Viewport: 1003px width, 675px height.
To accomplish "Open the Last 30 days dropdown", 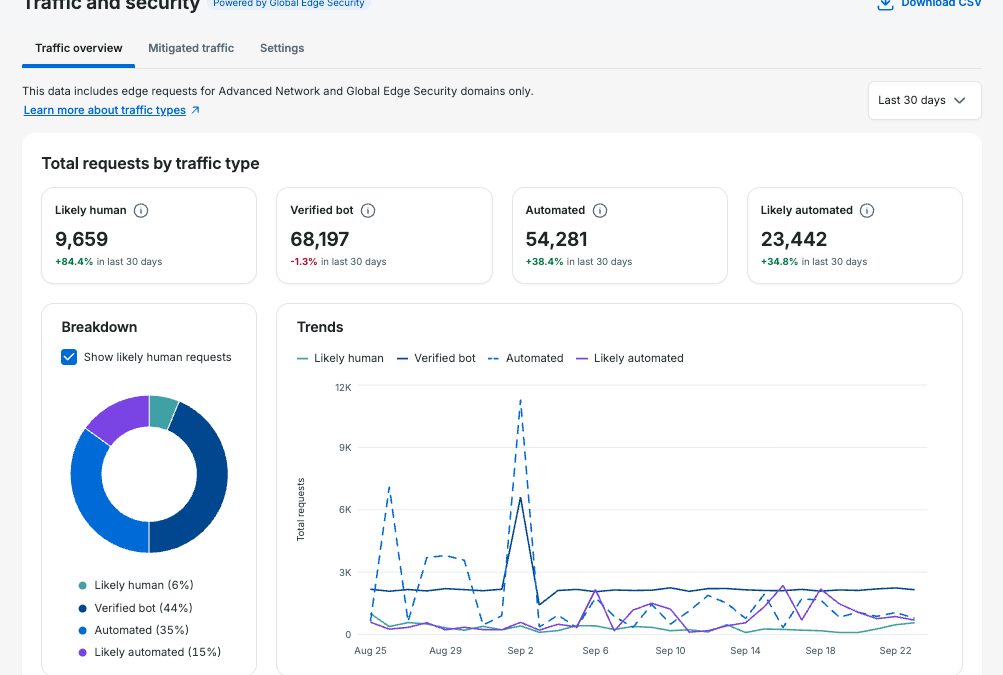I will tap(924, 100).
